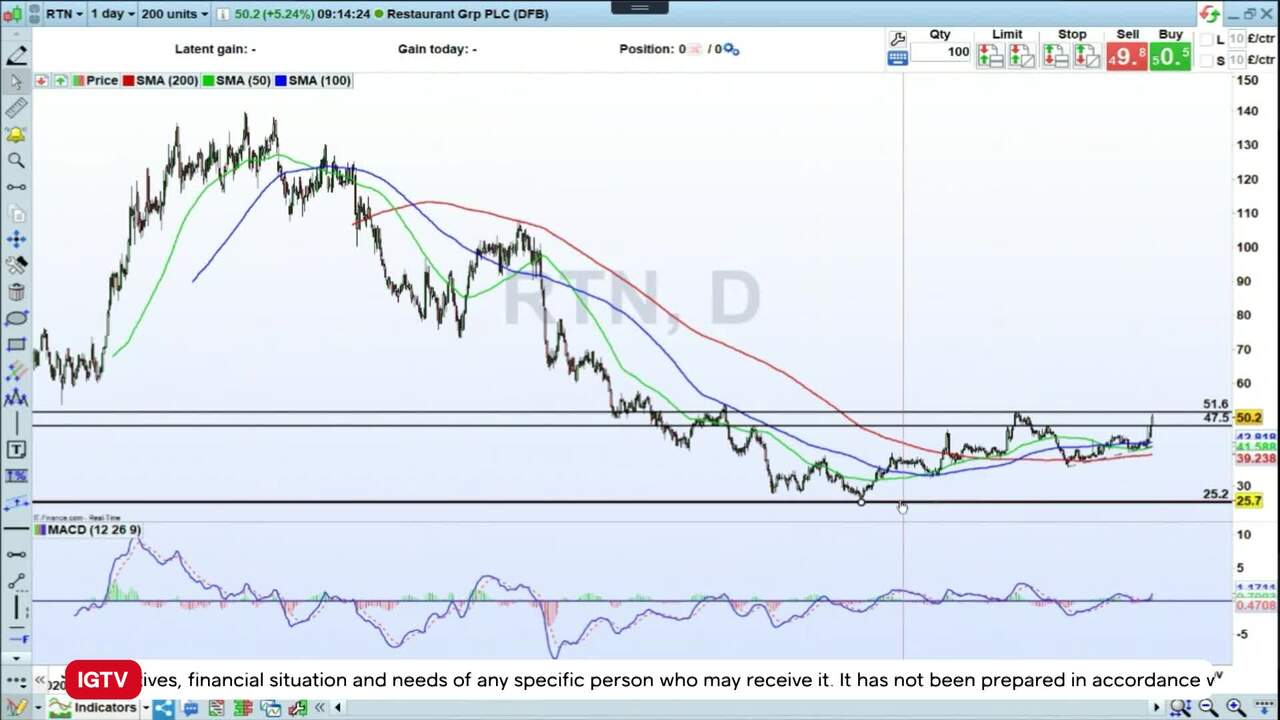The height and width of the screenshot is (720, 1280).
Task: Open the 1 day timeframe dropdown
Action: coord(111,14)
